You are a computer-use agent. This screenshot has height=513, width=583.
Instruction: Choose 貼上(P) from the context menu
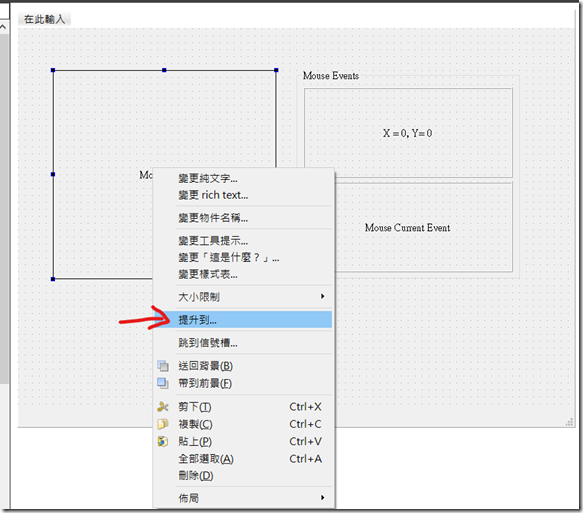[x=244, y=441]
